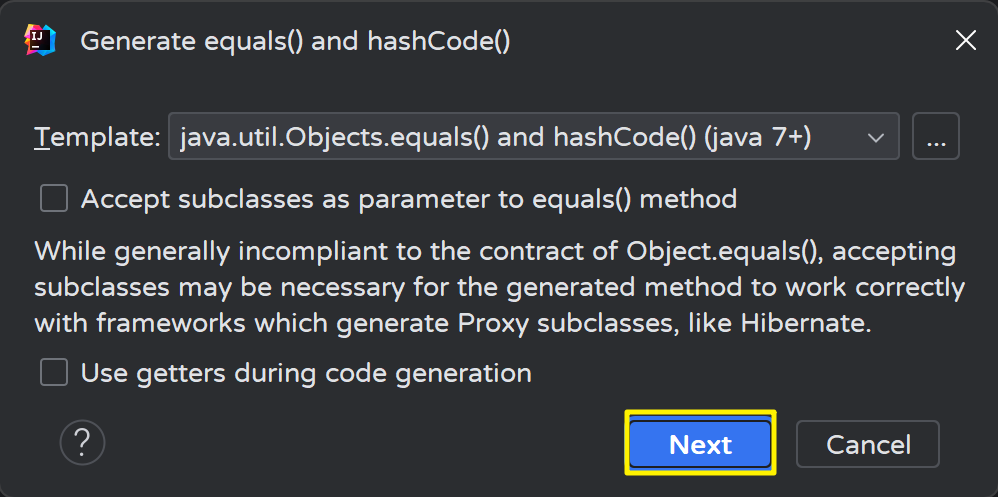Toggle Use getters during code generation checkbox
998x497 pixels.
coord(54,373)
